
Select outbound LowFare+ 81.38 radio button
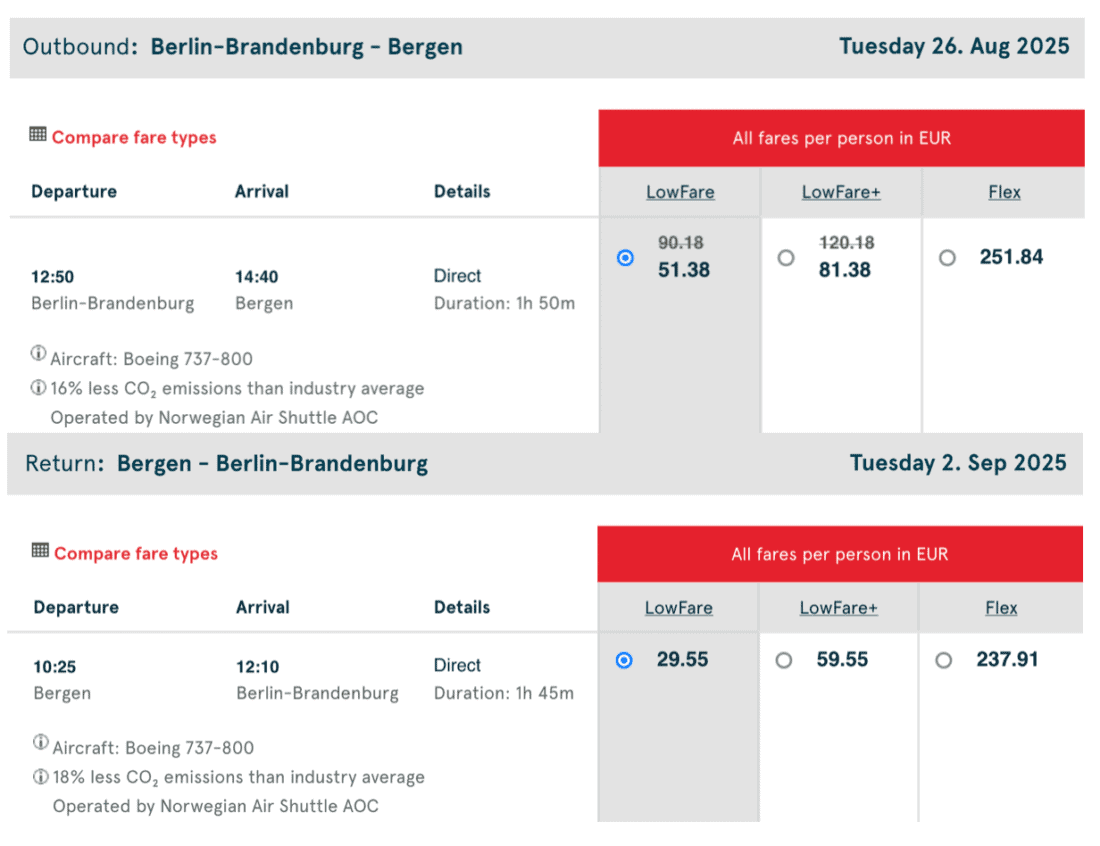coord(786,258)
